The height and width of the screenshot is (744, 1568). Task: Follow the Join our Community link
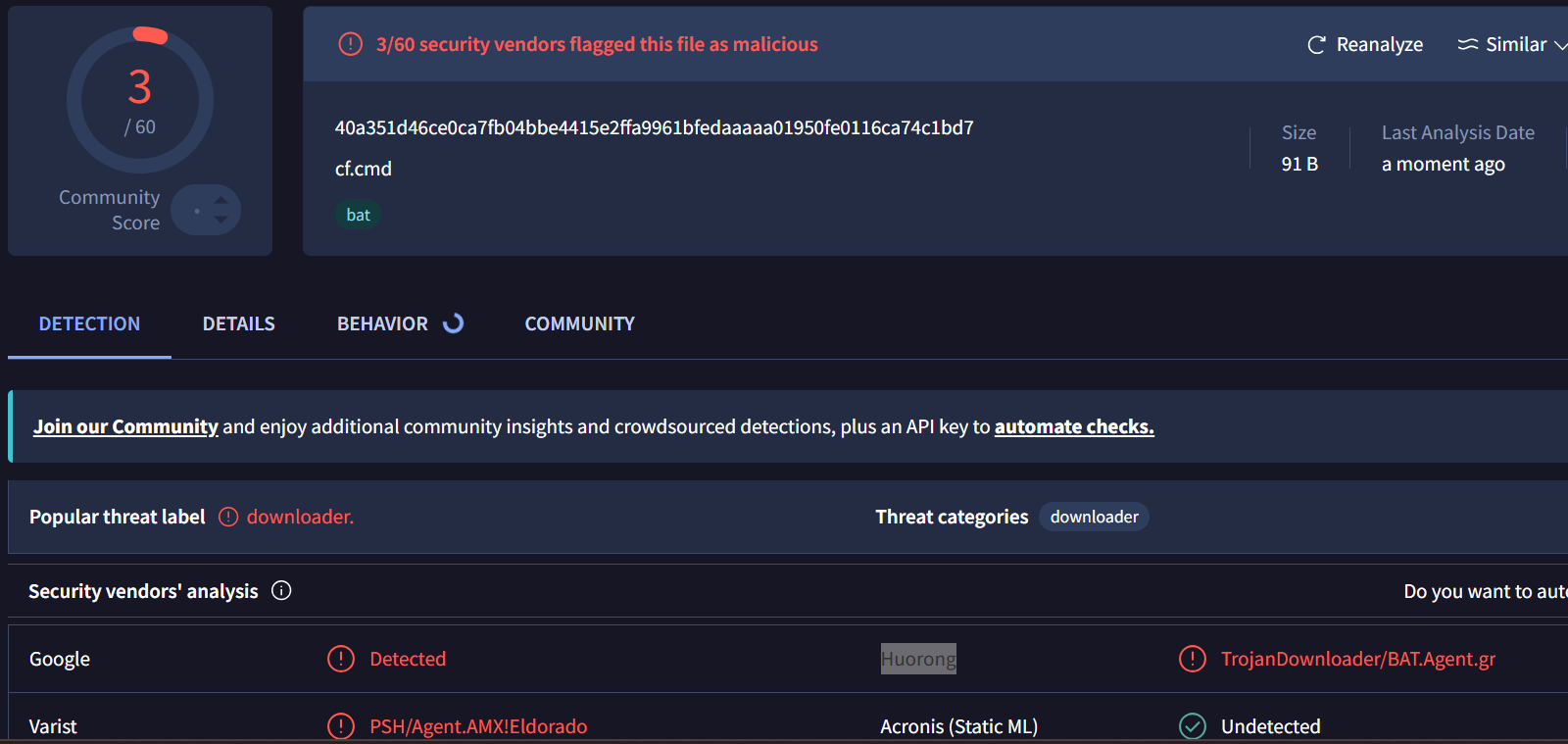(x=125, y=426)
